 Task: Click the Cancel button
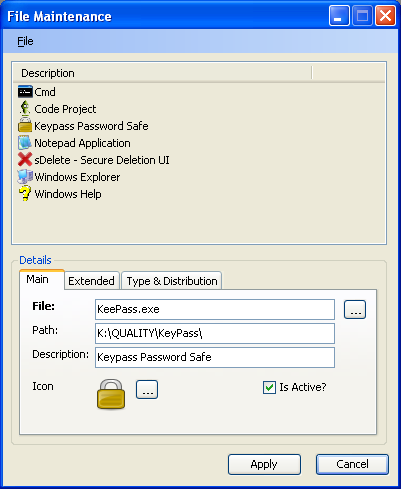pyautogui.click(x=352, y=464)
